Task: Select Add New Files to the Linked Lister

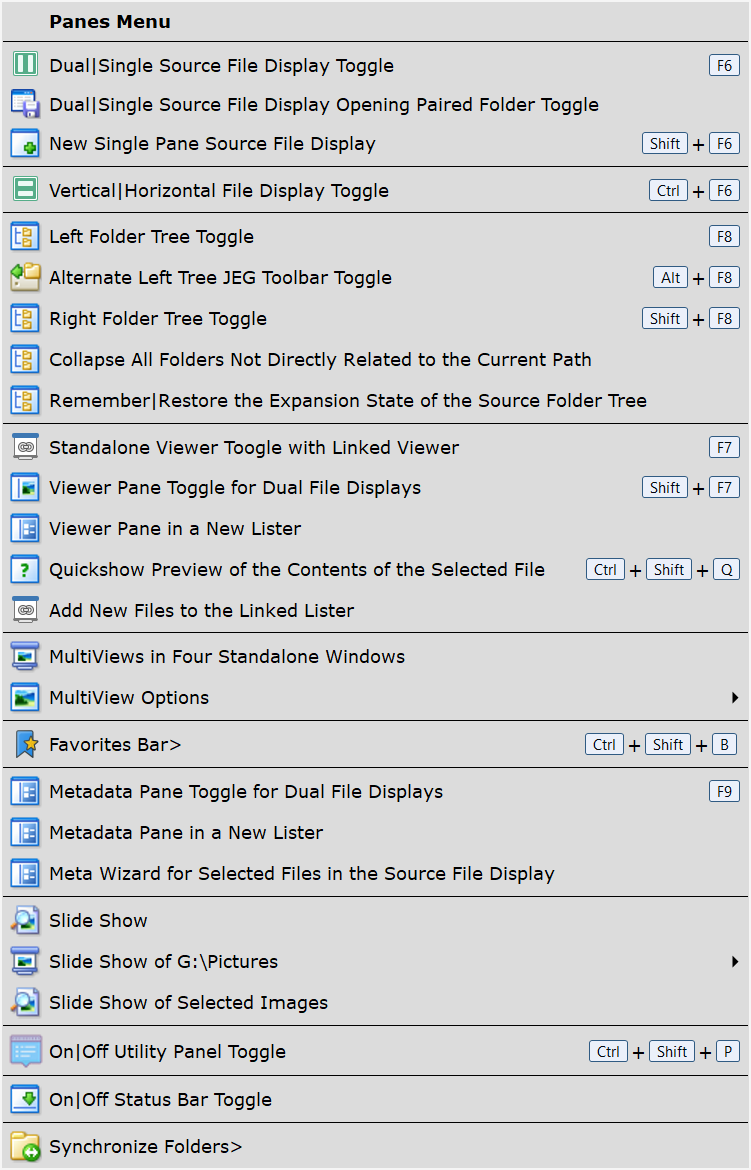Action: [201, 610]
